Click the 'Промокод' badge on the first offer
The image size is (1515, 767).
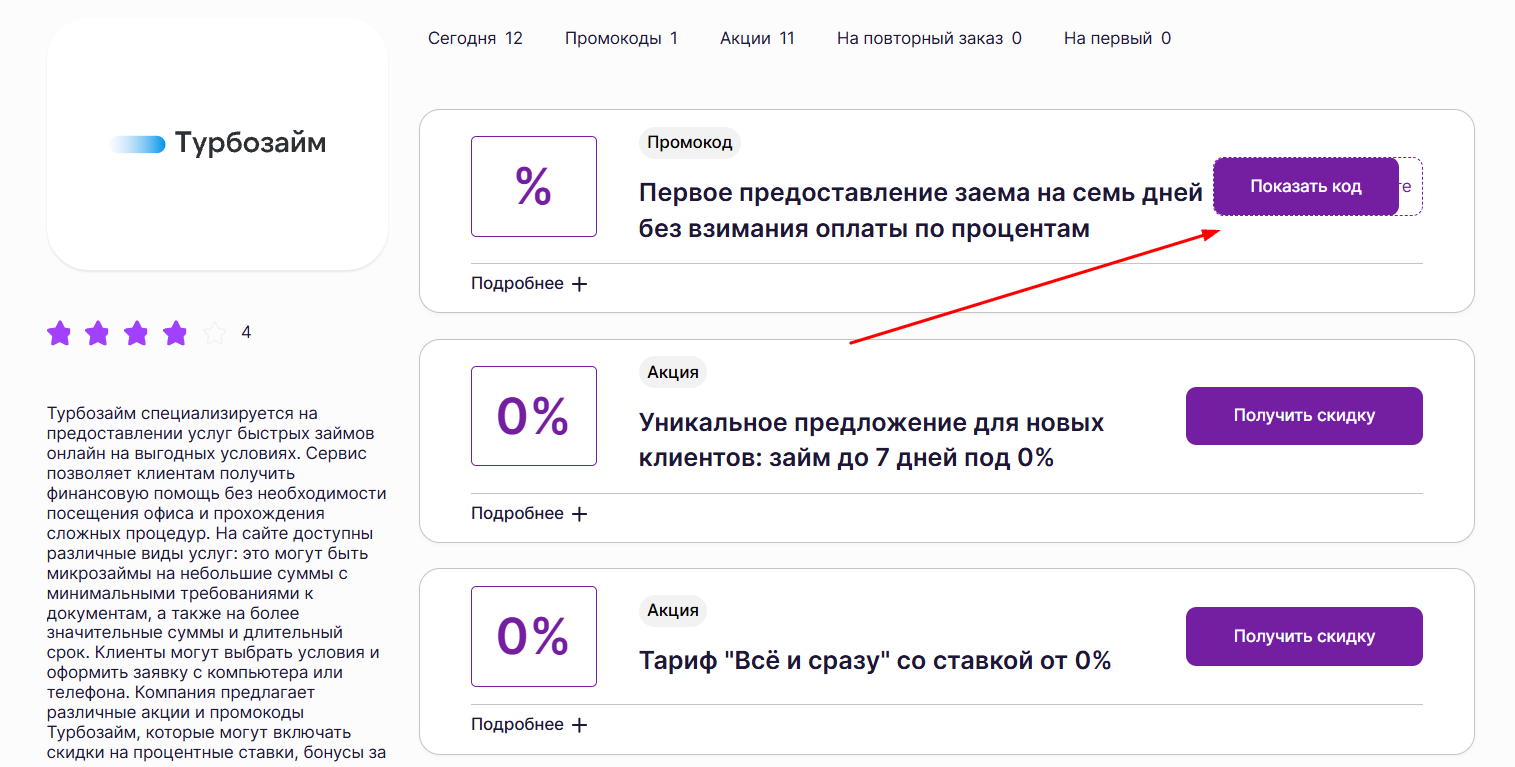689,143
